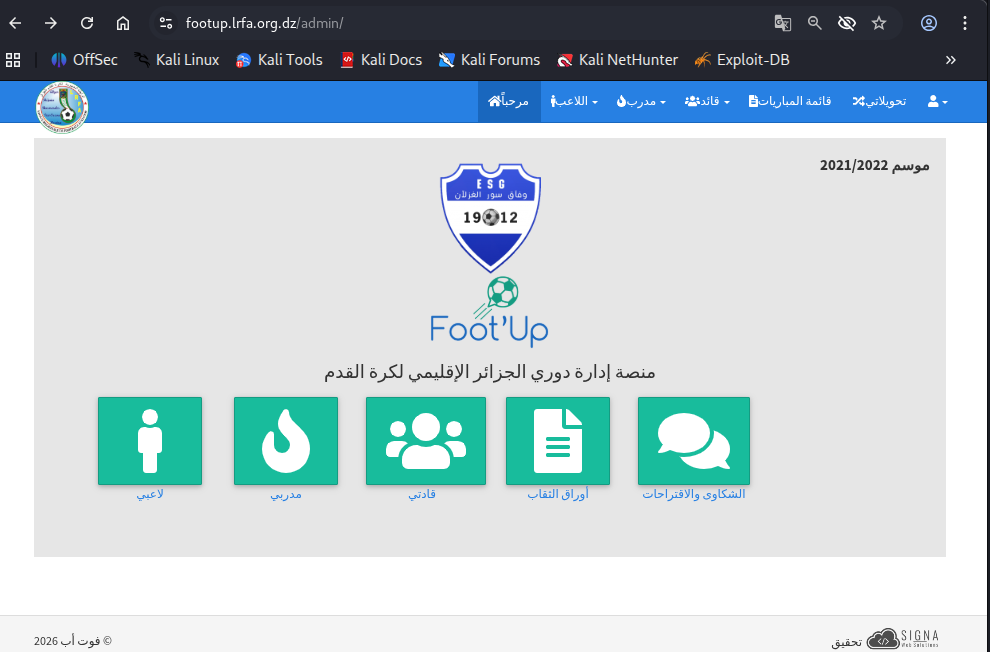Open the referee sheets document tile
The height and width of the screenshot is (652, 990).
click(557, 441)
